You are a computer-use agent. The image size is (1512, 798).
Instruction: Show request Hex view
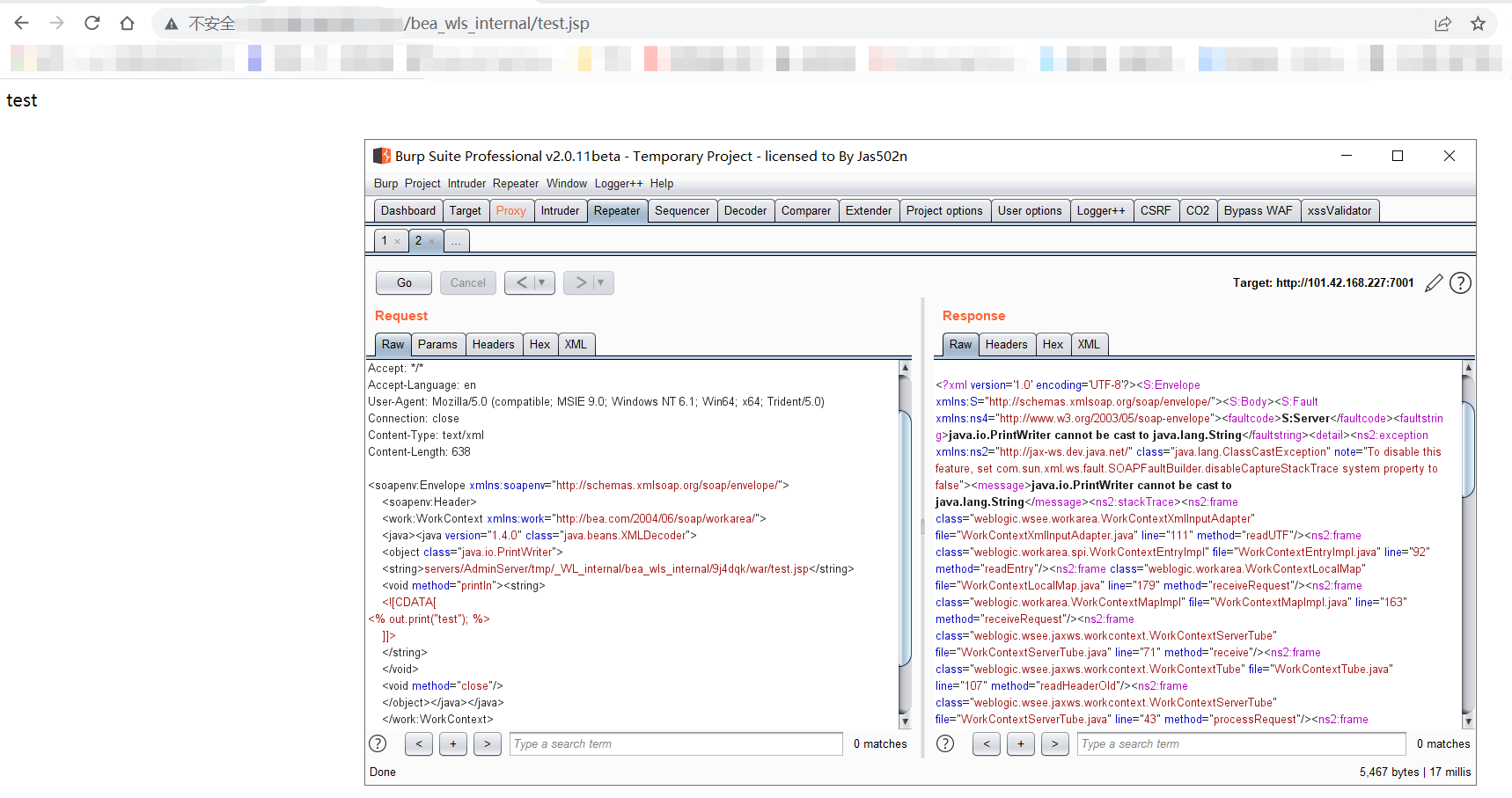pyautogui.click(x=540, y=344)
